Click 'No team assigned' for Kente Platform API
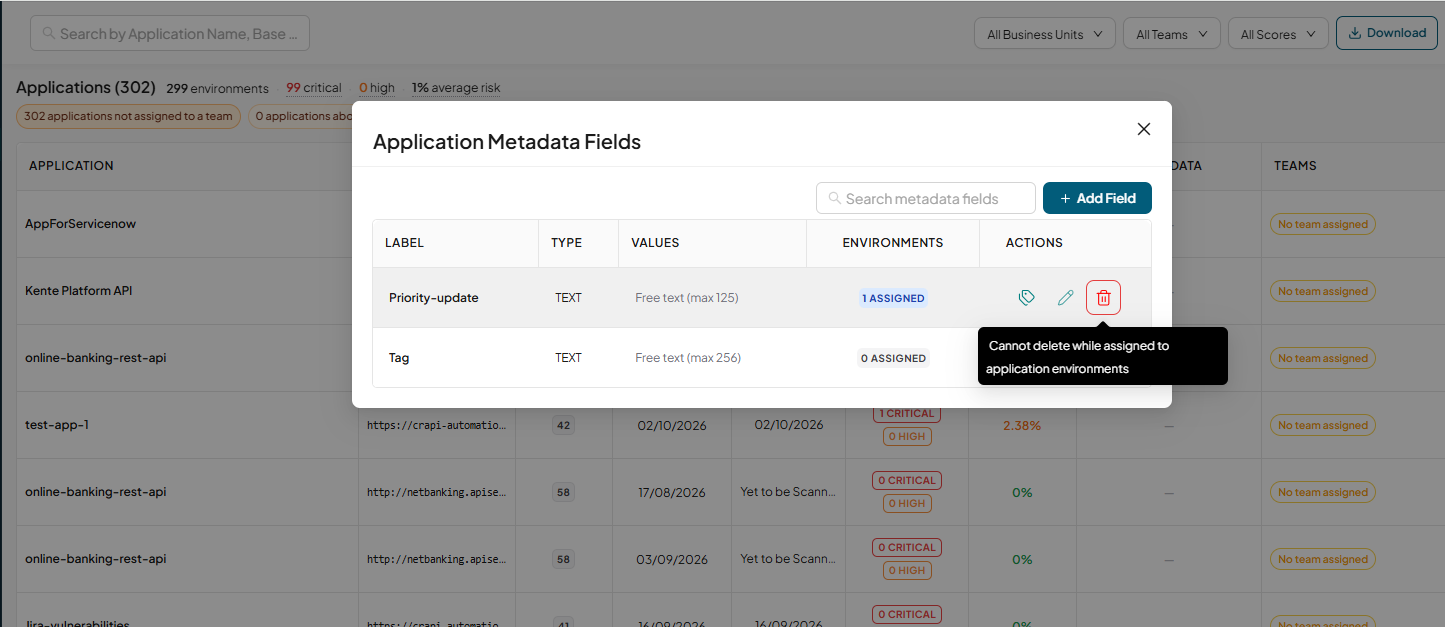Screen dimensions: 1445x627 click(1323, 291)
